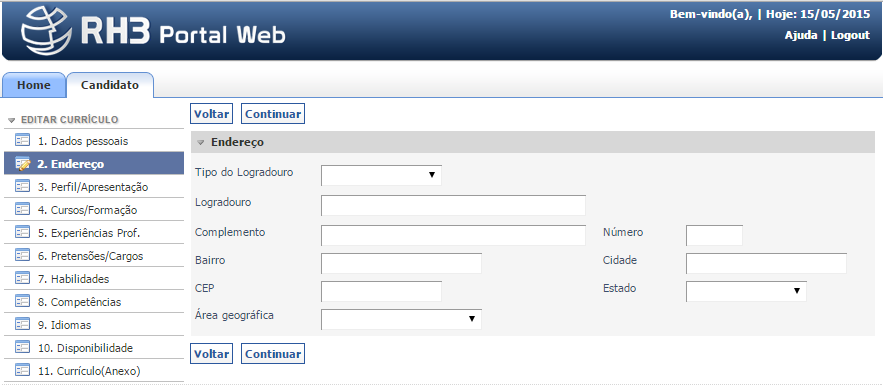Image resolution: width=883 pixels, height=386 pixels.
Task: Open the Estado dropdown
Action: click(746, 291)
